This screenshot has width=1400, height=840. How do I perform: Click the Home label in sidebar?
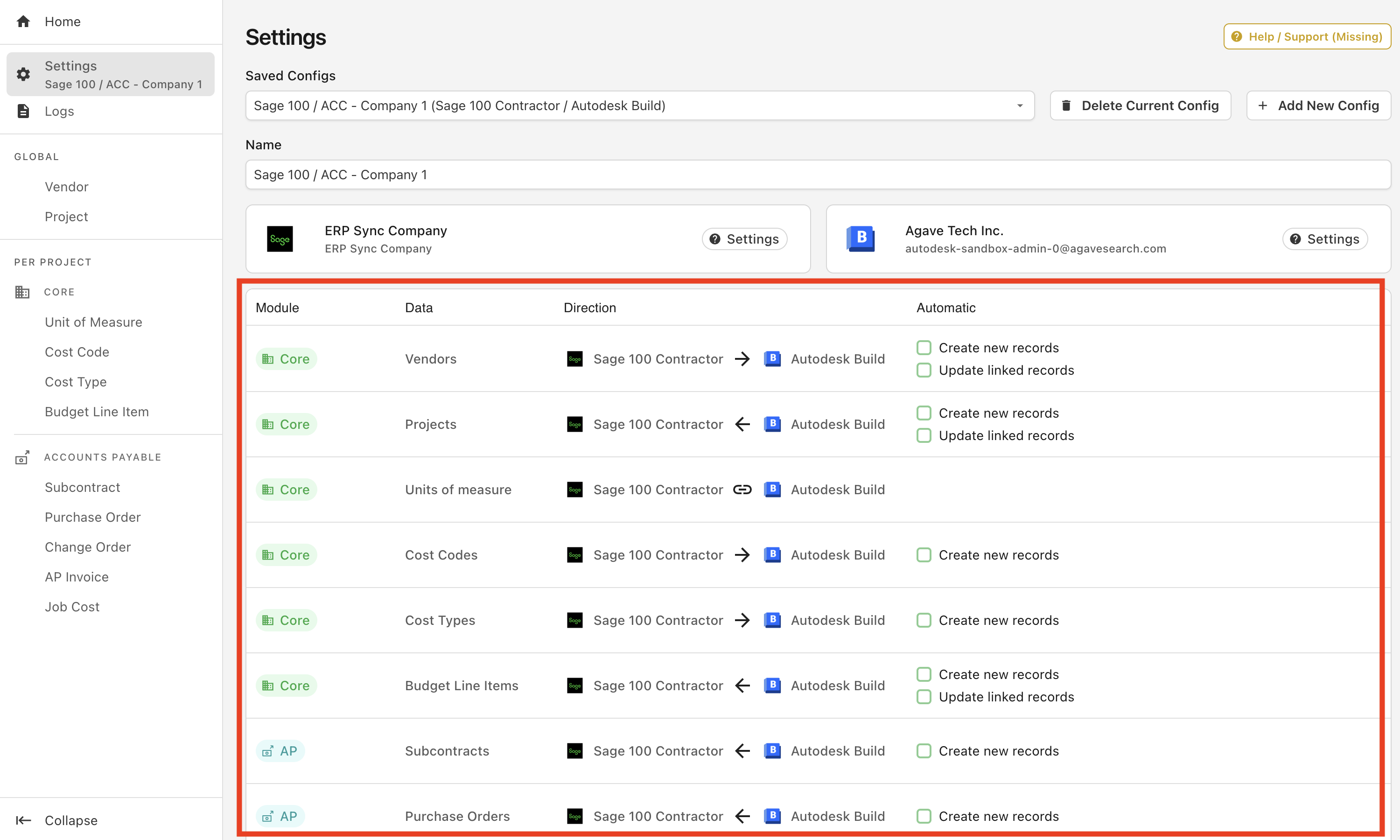coord(63,21)
